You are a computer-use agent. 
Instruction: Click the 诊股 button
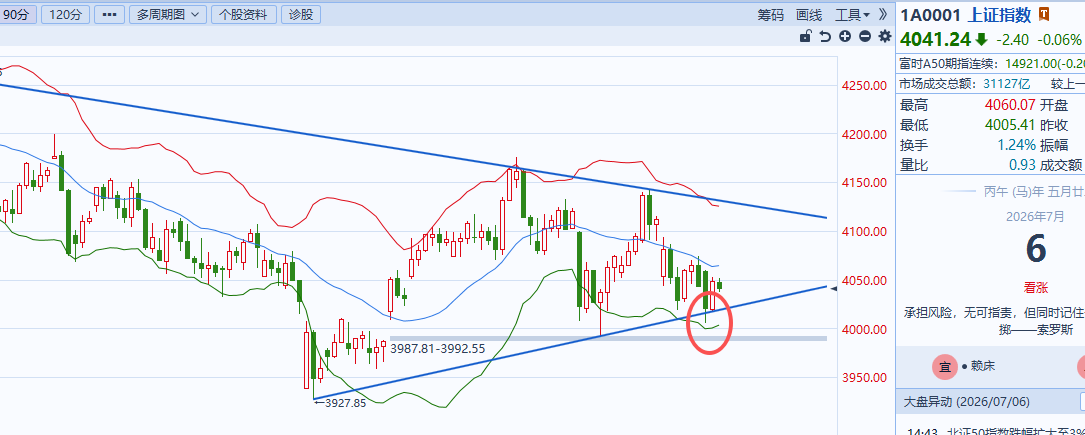301,15
